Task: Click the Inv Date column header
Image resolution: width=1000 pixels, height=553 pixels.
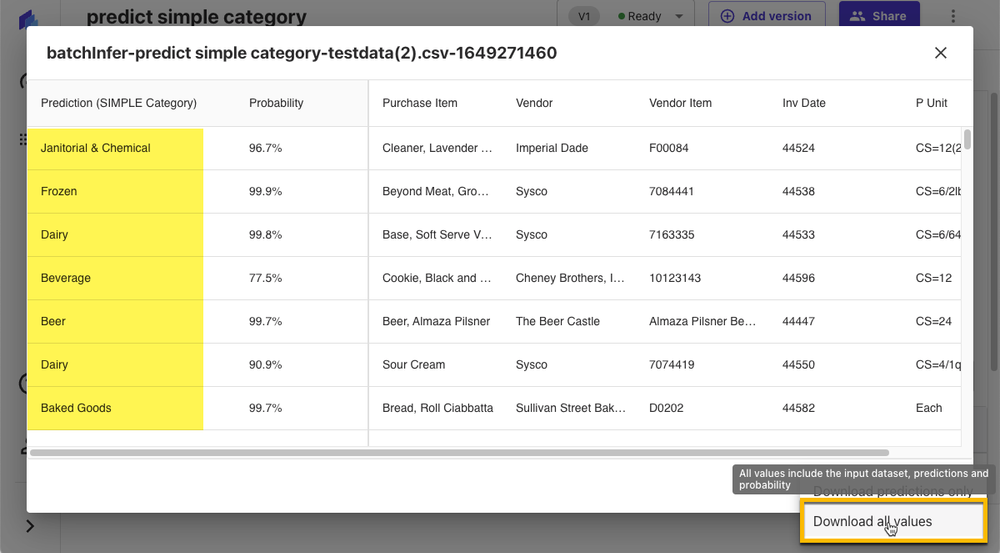Action: [x=804, y=103]
